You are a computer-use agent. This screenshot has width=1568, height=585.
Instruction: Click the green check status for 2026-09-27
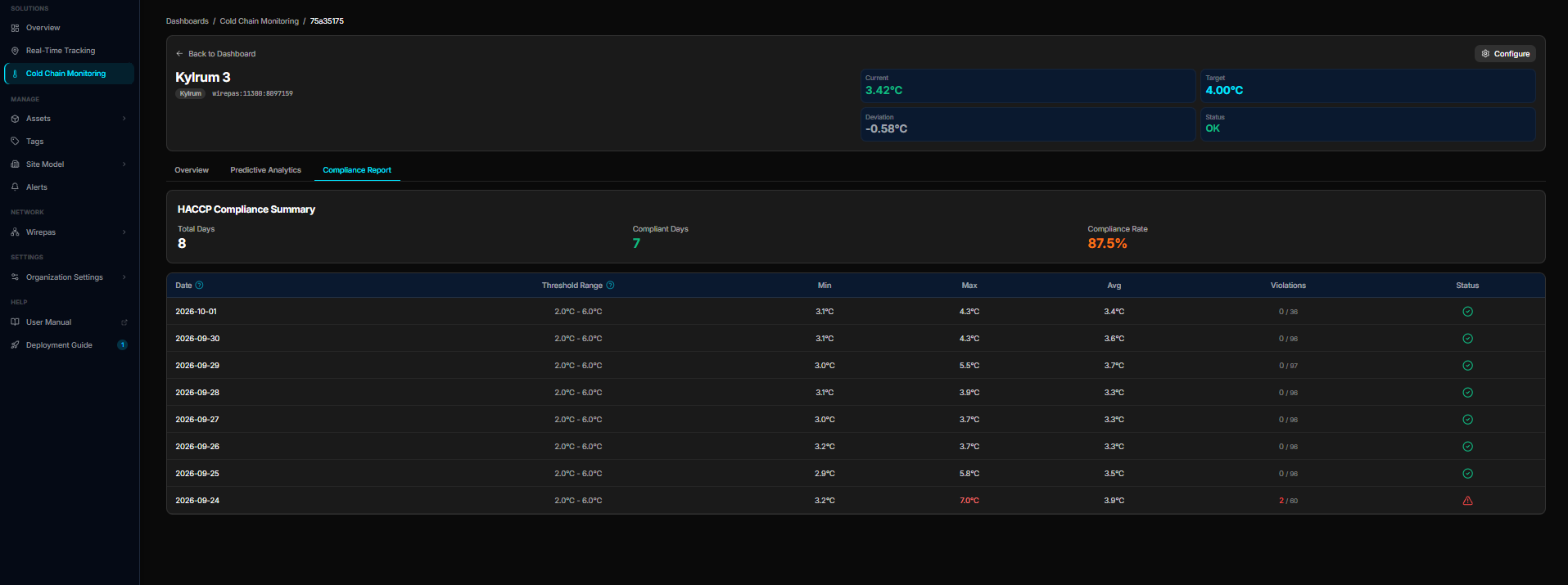click(x=1467, y=420)
